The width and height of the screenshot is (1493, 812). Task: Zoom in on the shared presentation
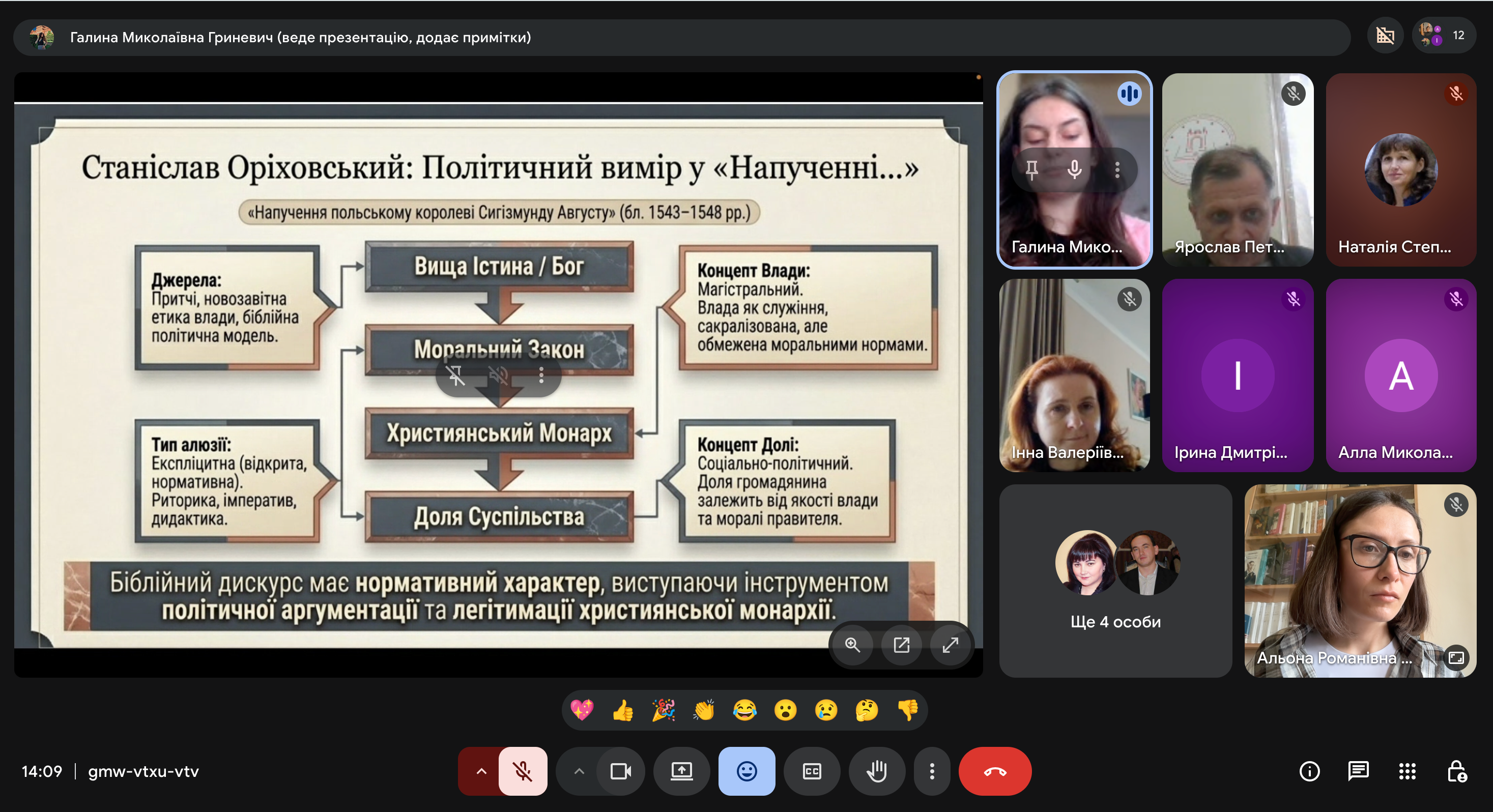852,645
